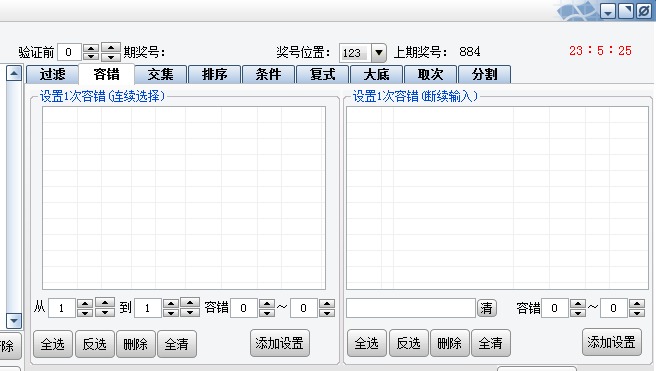Open the 奖号位置 dropdown arrow
The image size is (656, 371).
point(379,53)
